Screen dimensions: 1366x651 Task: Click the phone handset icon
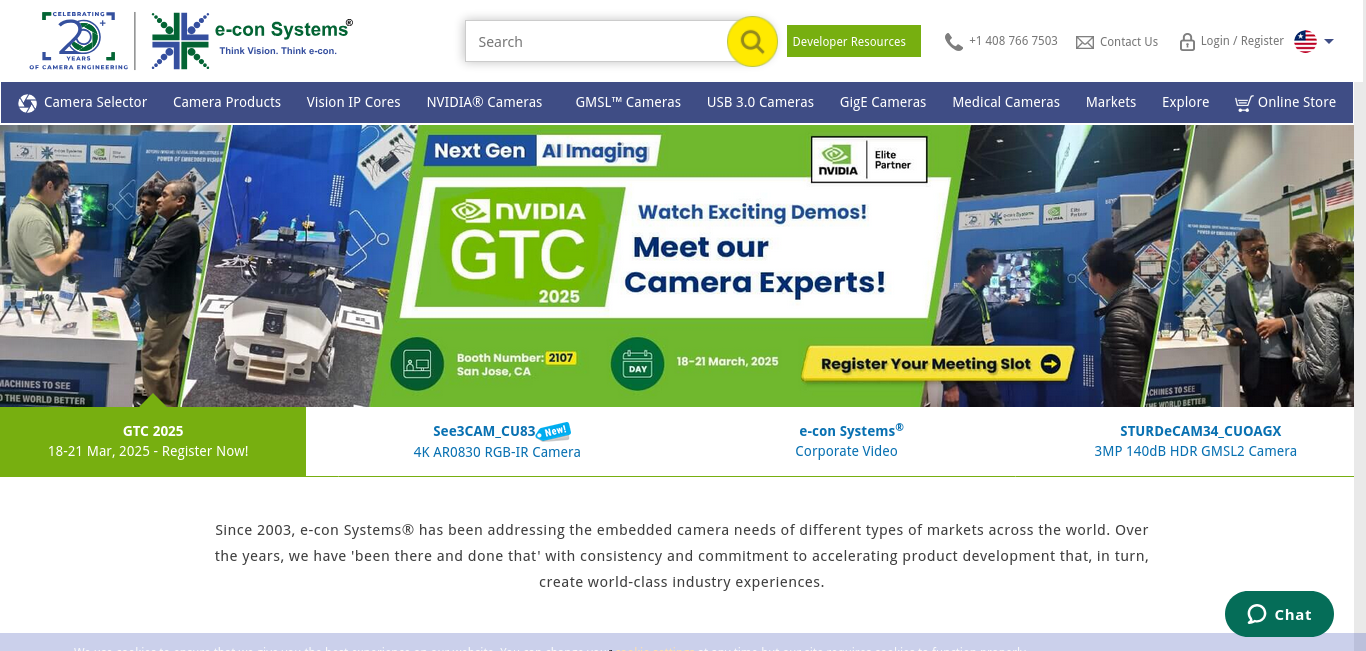pos(954,42)
